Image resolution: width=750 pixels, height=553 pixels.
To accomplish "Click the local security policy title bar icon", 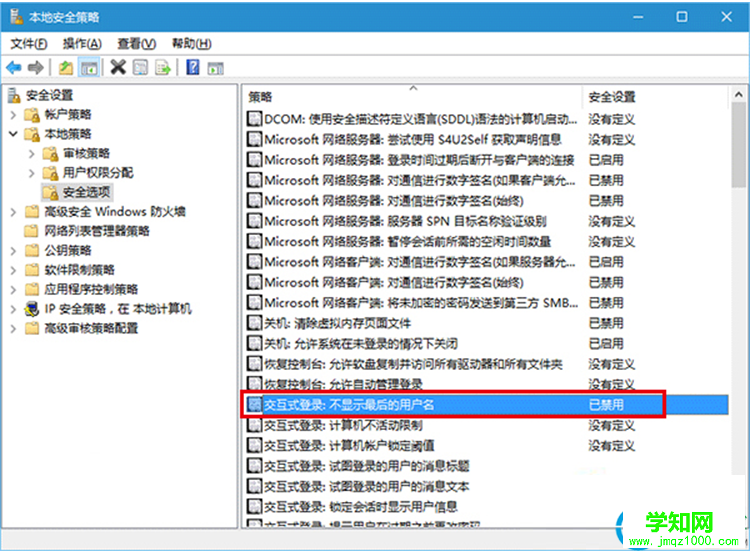I will pyautogui.click(x=16, y=16).
